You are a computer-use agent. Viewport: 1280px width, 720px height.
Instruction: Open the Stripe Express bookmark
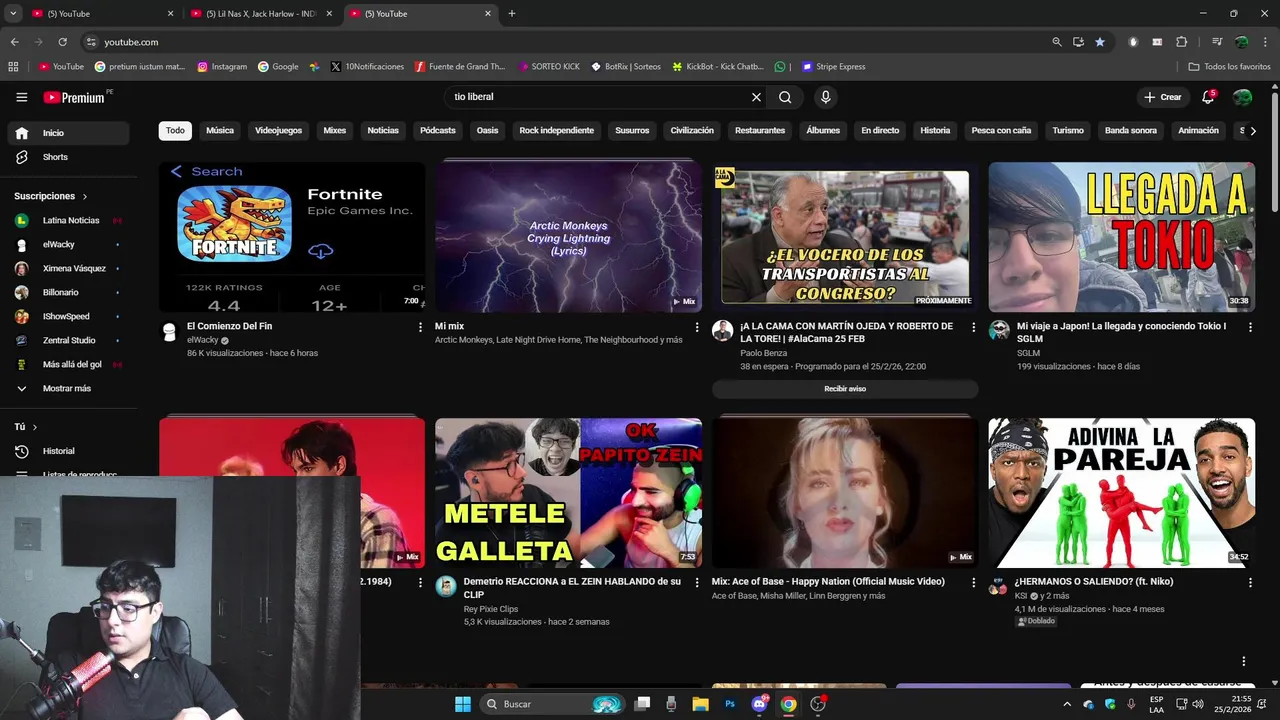833,67
